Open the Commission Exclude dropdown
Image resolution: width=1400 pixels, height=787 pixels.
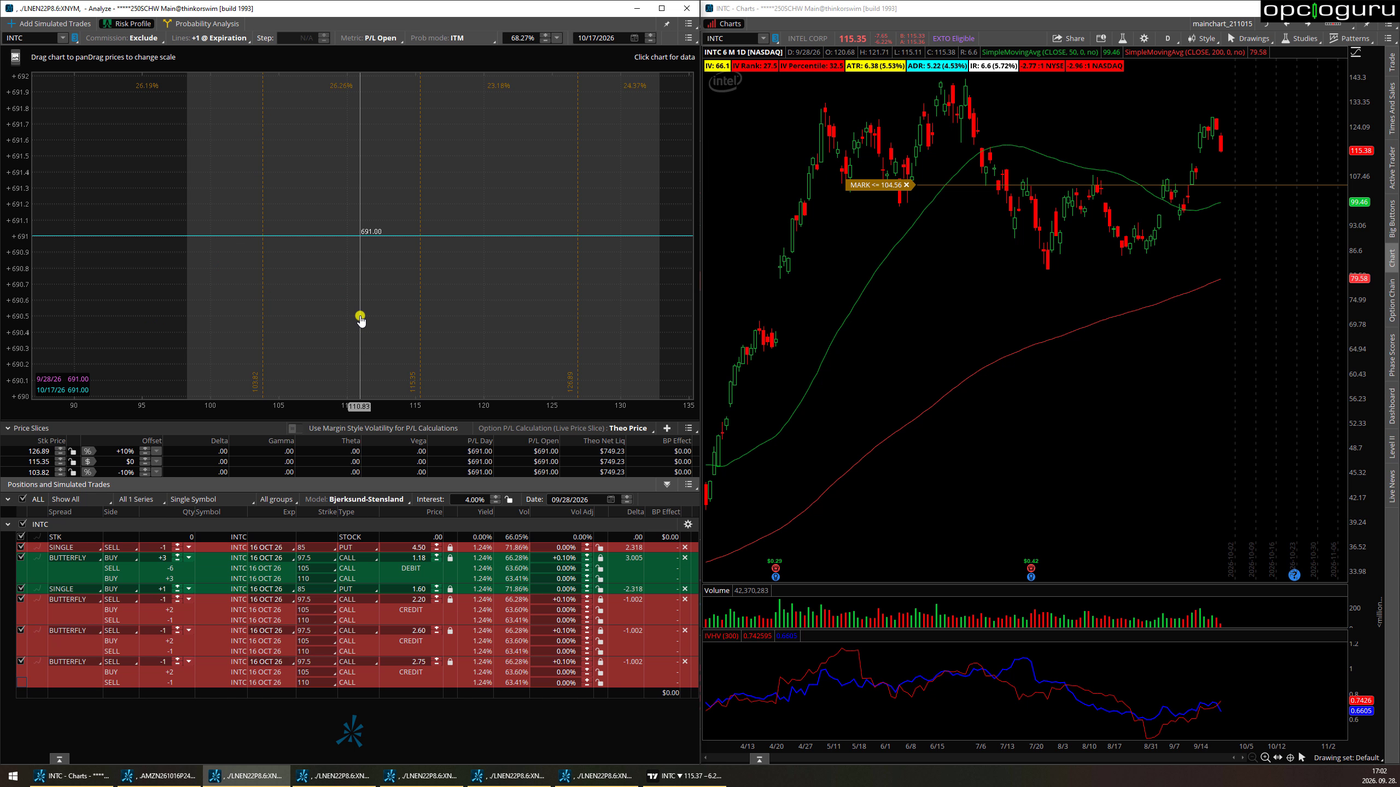click(127, 38)
